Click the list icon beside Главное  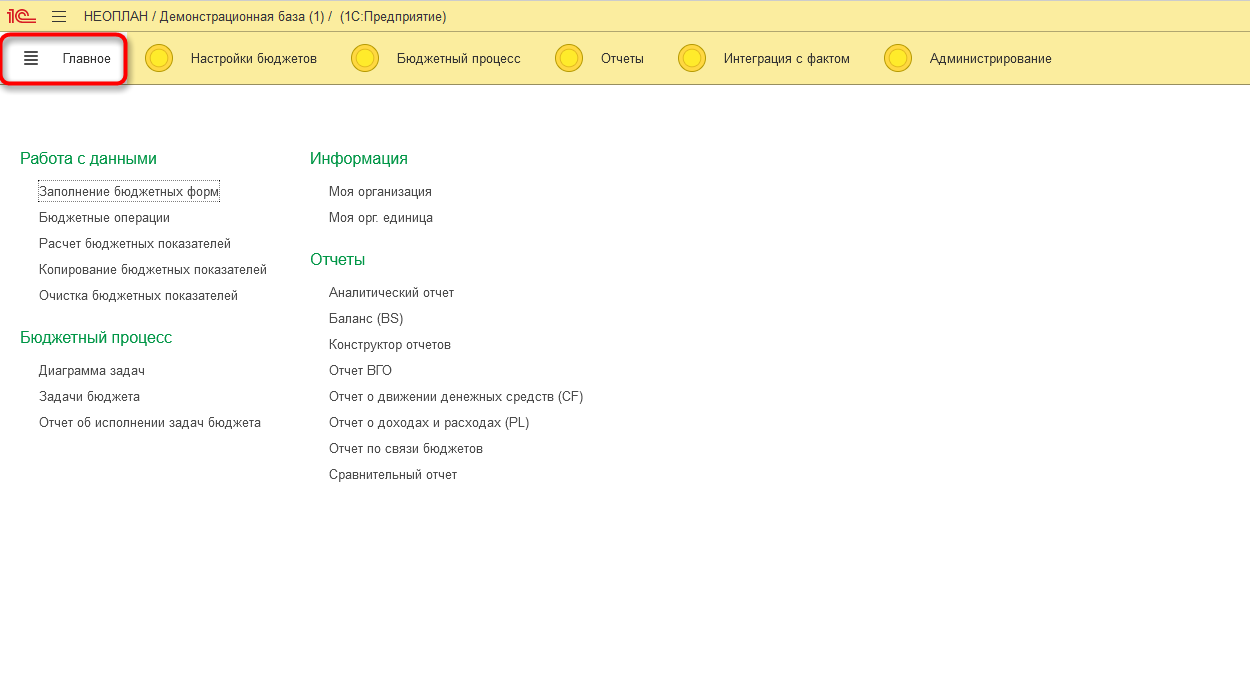click(x=31, y=58)
